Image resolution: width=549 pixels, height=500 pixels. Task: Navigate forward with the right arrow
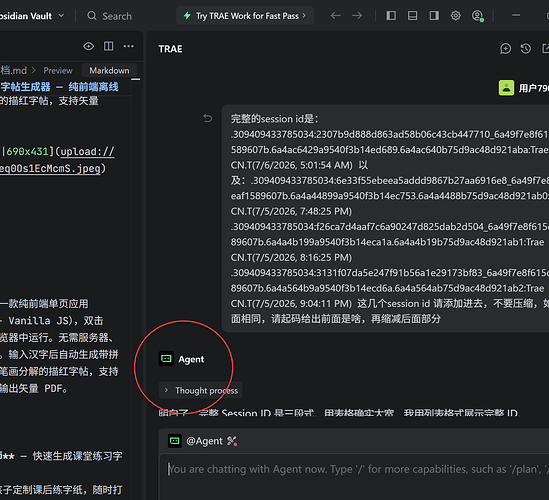point(357,16)
